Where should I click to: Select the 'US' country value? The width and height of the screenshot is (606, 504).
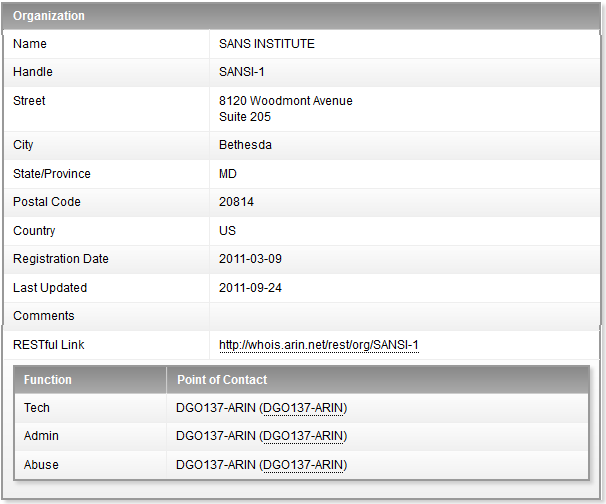pos(227,231)
